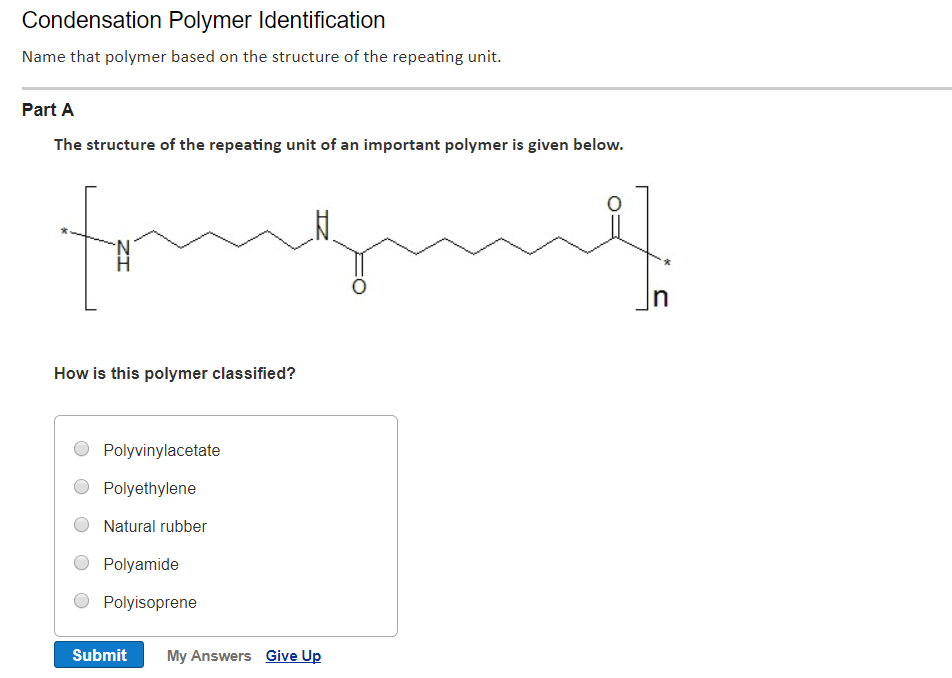Select the Natural rubber radio button
The image size is (952, 678).
pos(81,524)
